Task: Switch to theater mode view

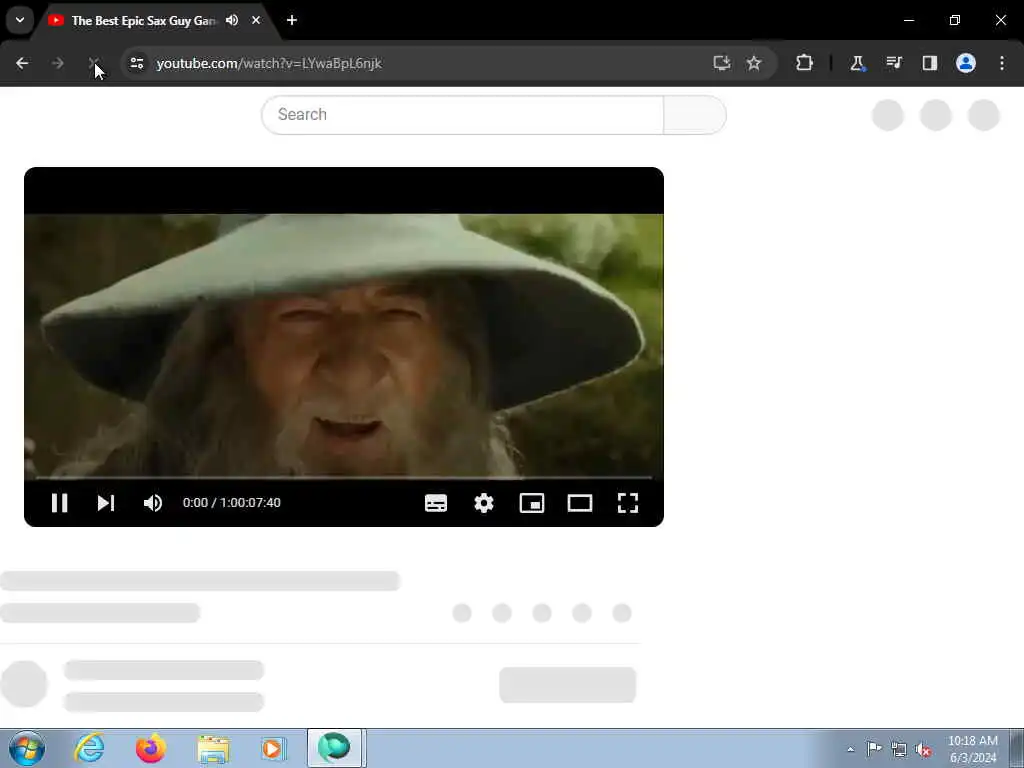Action: click(x=580, y=503)
